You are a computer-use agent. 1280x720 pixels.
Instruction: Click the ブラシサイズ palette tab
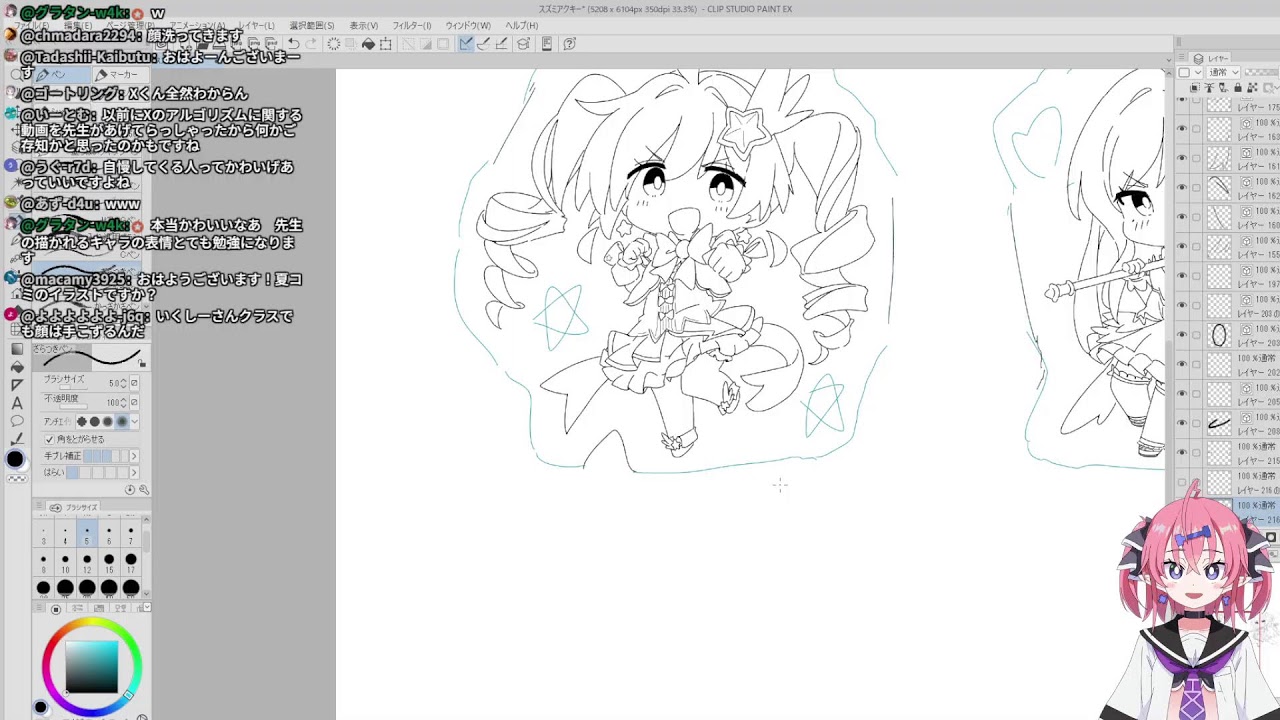(75, 508)
